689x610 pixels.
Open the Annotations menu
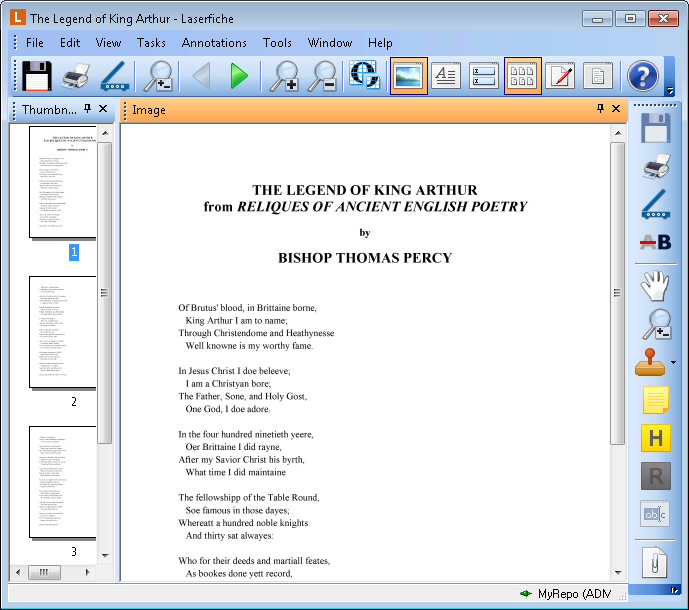click(214, 43)
